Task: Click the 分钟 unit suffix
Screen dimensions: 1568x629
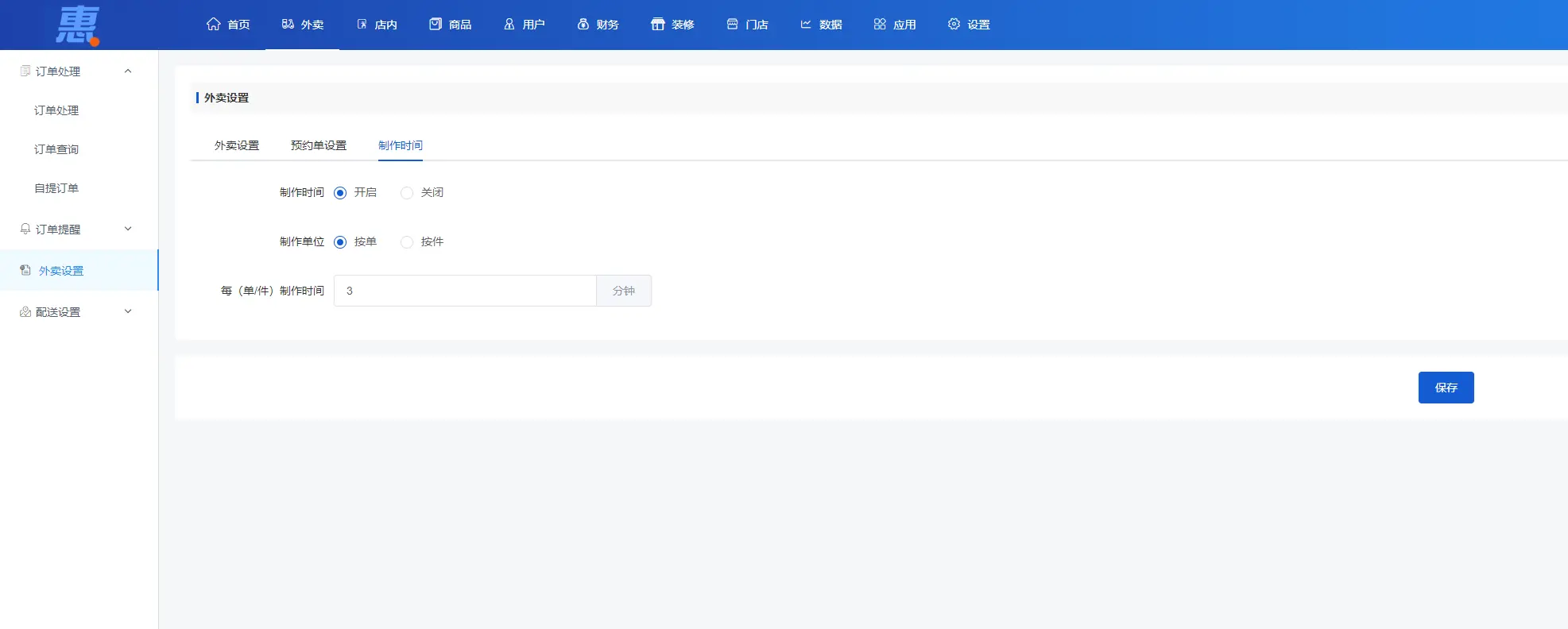Action: tap(624, 291)
